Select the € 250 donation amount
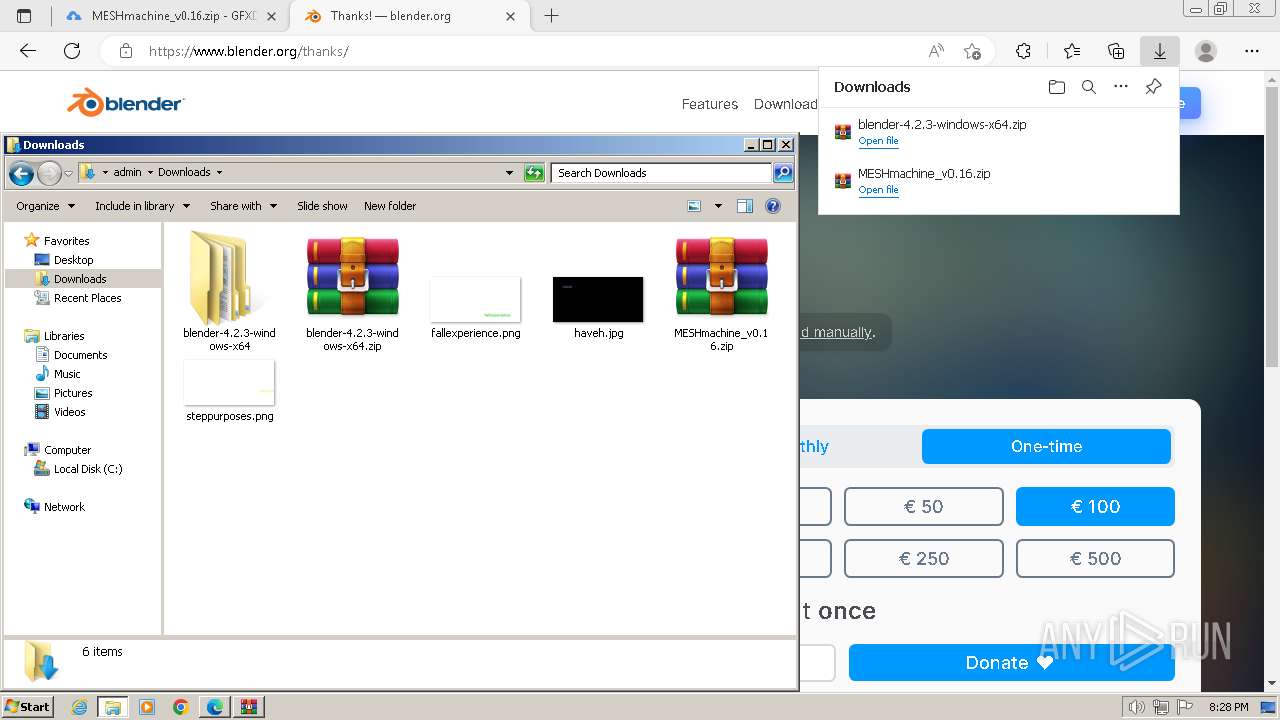 [x=923, y=559]
